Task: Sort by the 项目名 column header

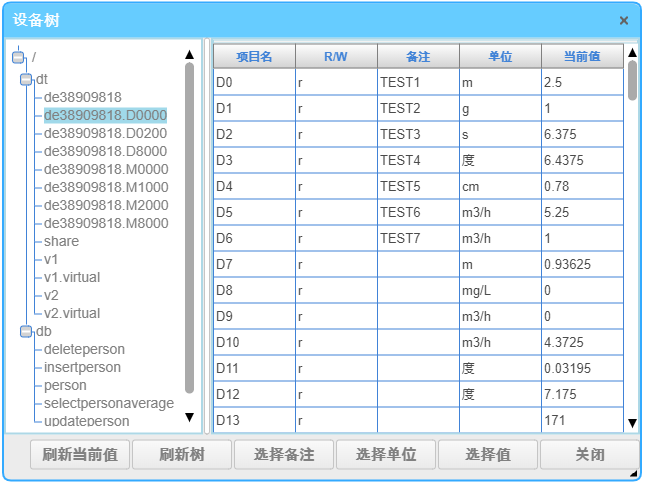Action: (254, 57)
